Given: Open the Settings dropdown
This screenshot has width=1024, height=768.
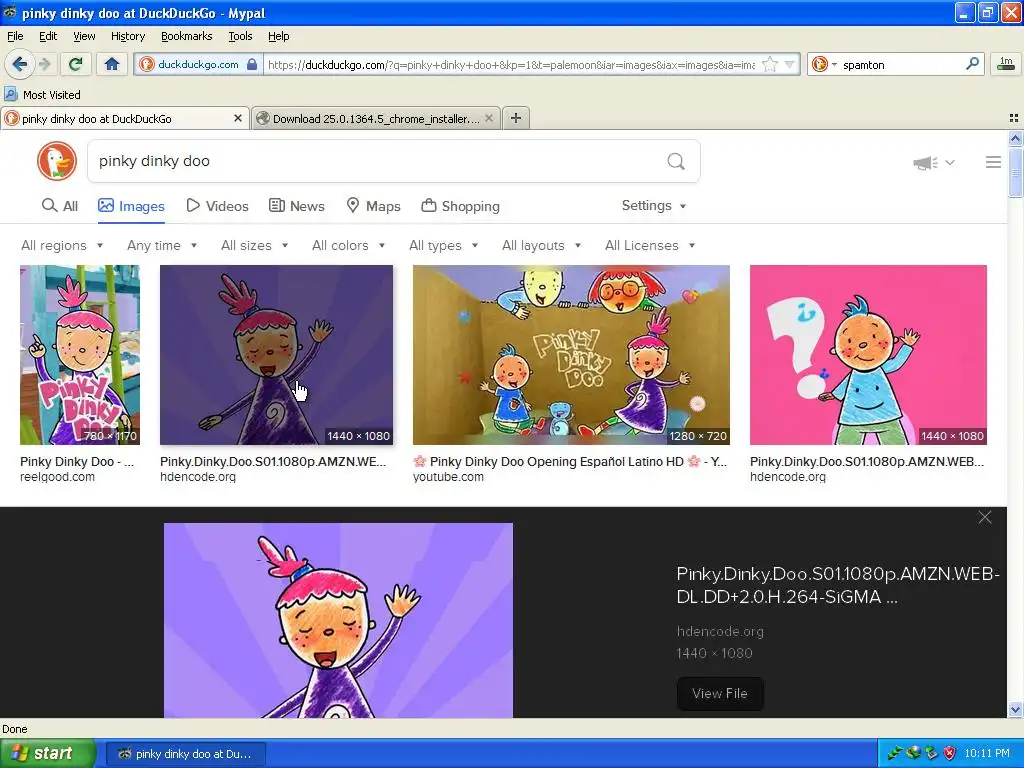Looking at the screenshot, I should [x=654, y=206].
